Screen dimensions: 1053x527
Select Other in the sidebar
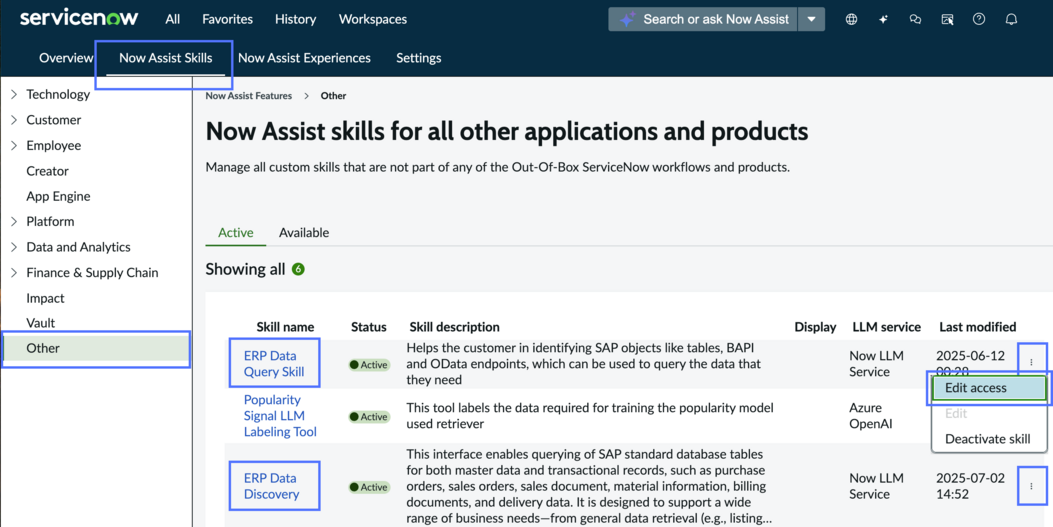[x=95, y=348]
